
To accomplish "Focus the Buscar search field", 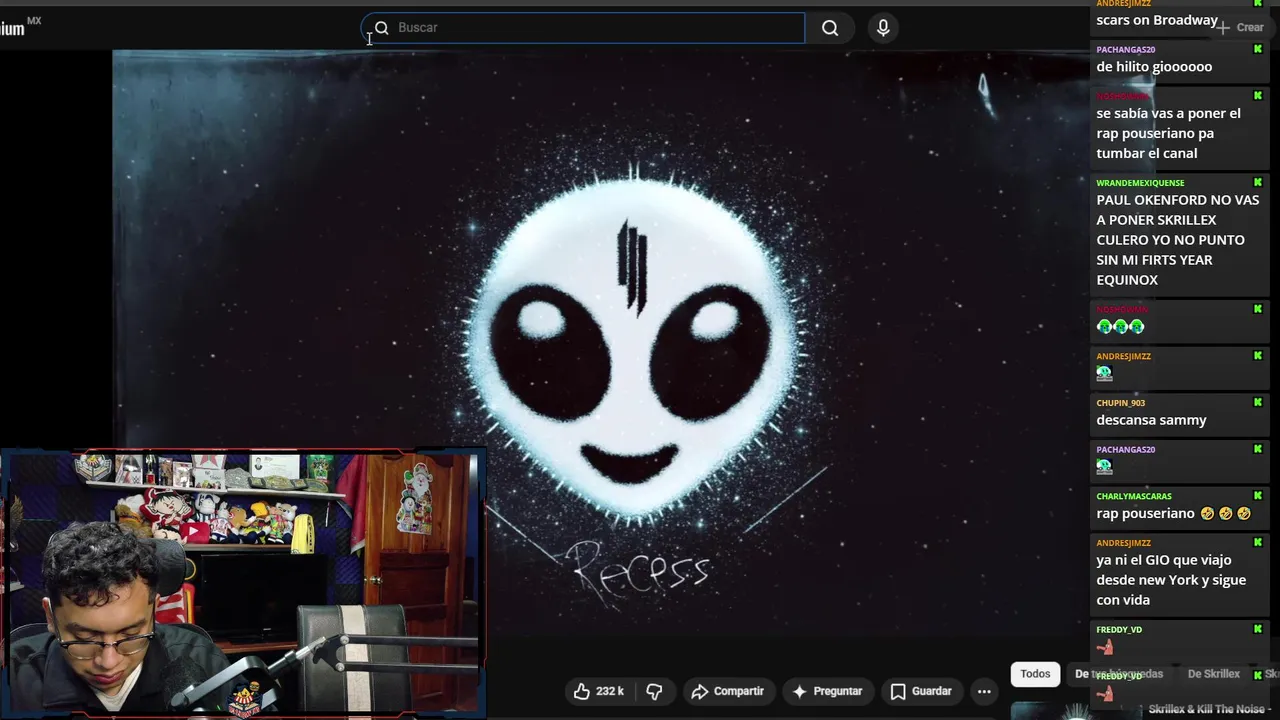I will [583, 28].
